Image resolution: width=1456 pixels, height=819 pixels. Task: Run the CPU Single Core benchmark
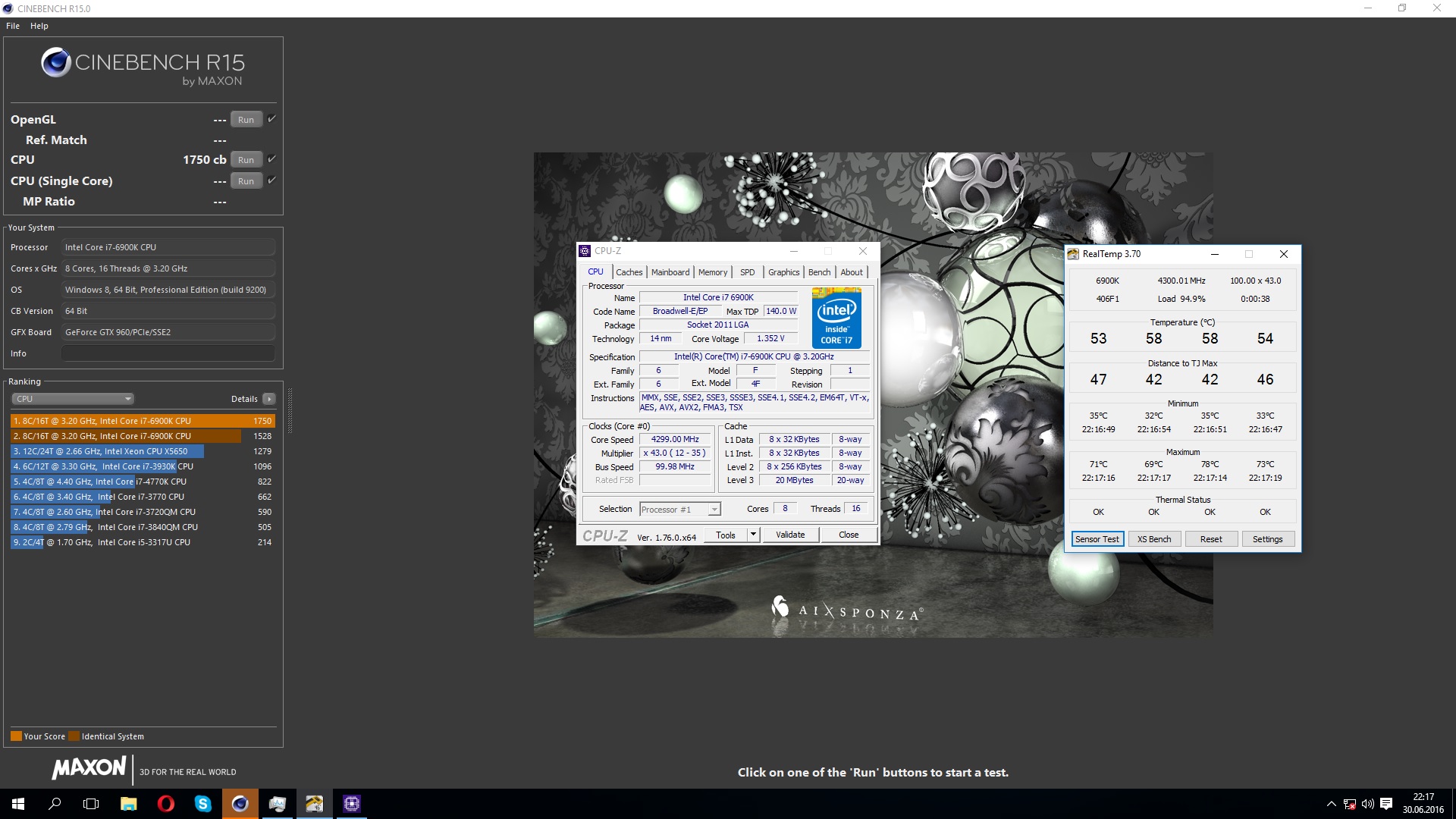tap(246, 180)
